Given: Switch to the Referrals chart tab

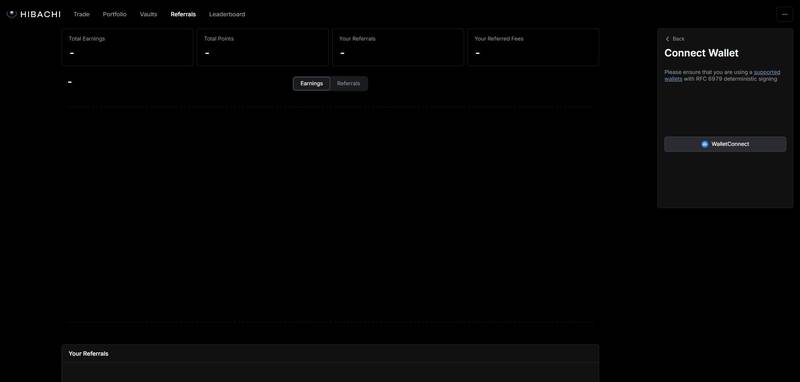Looking at the screenshot, I should tap(348, 84).
